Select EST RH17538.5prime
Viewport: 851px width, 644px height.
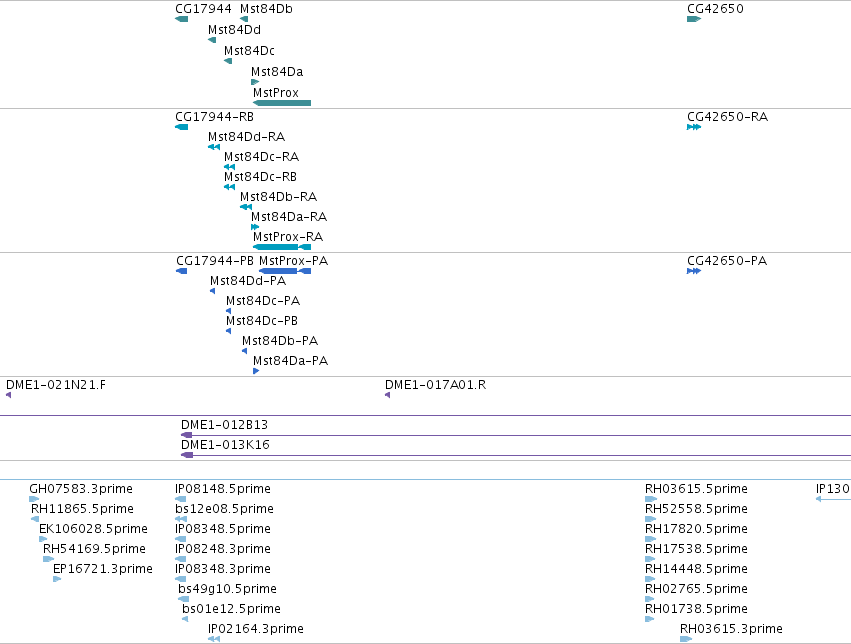tap(696, 549)
